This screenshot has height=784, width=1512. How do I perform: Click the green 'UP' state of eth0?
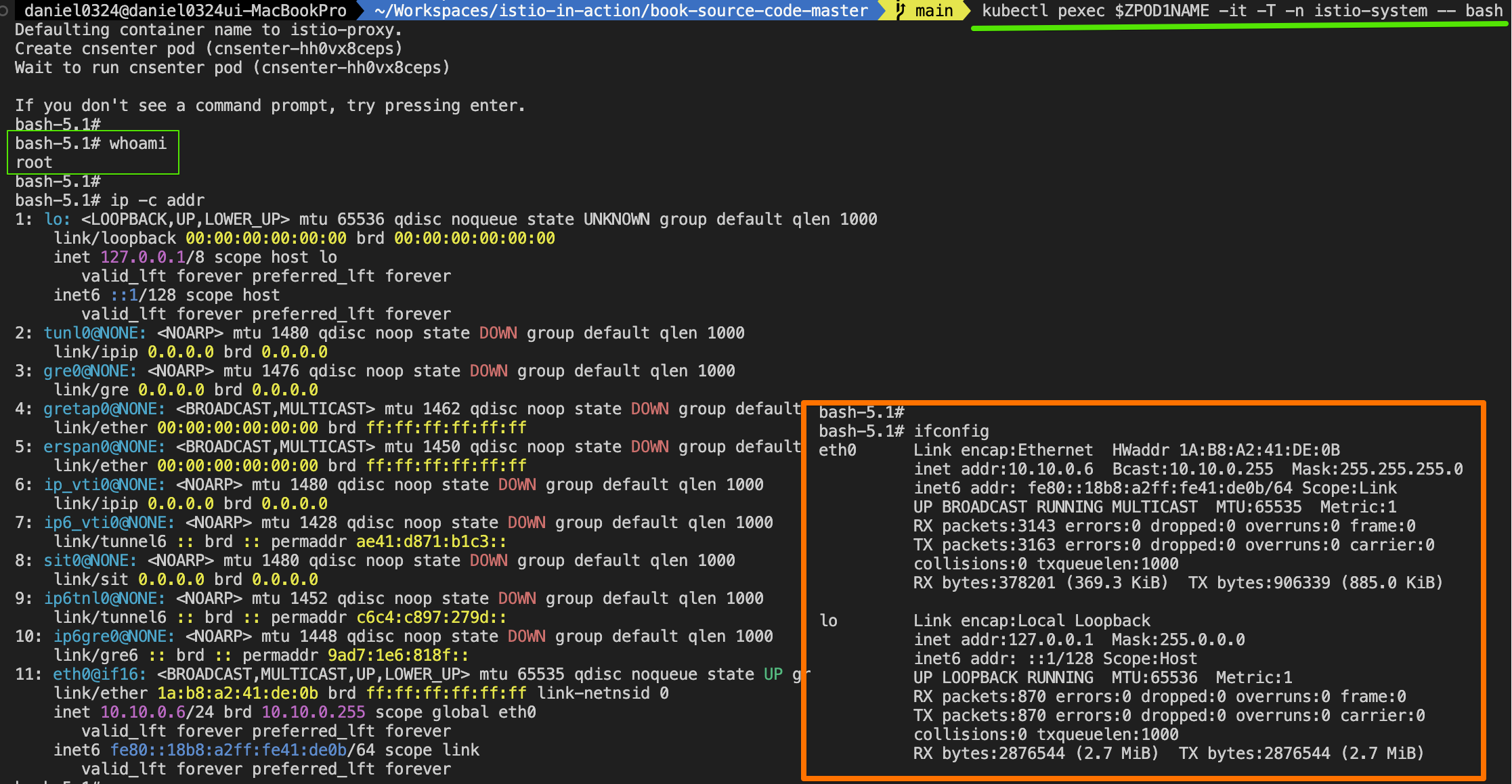[x=773, y=674]
